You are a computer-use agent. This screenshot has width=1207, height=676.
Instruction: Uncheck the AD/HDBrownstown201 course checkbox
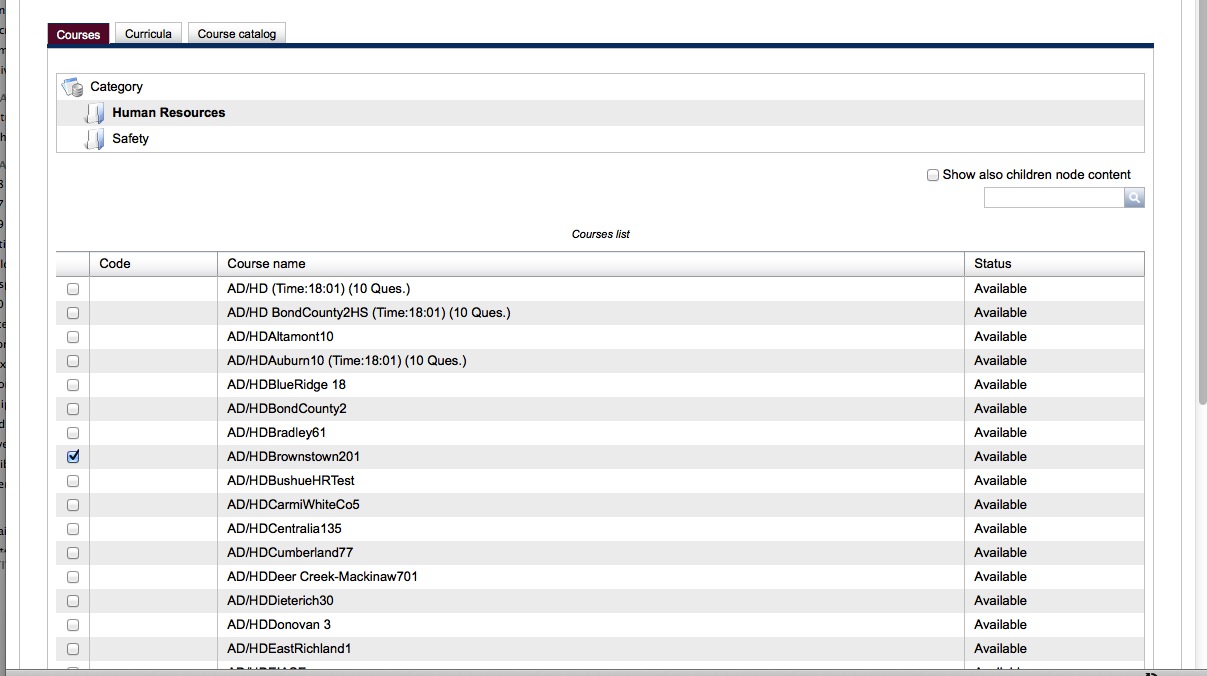[x=73, y=456]
